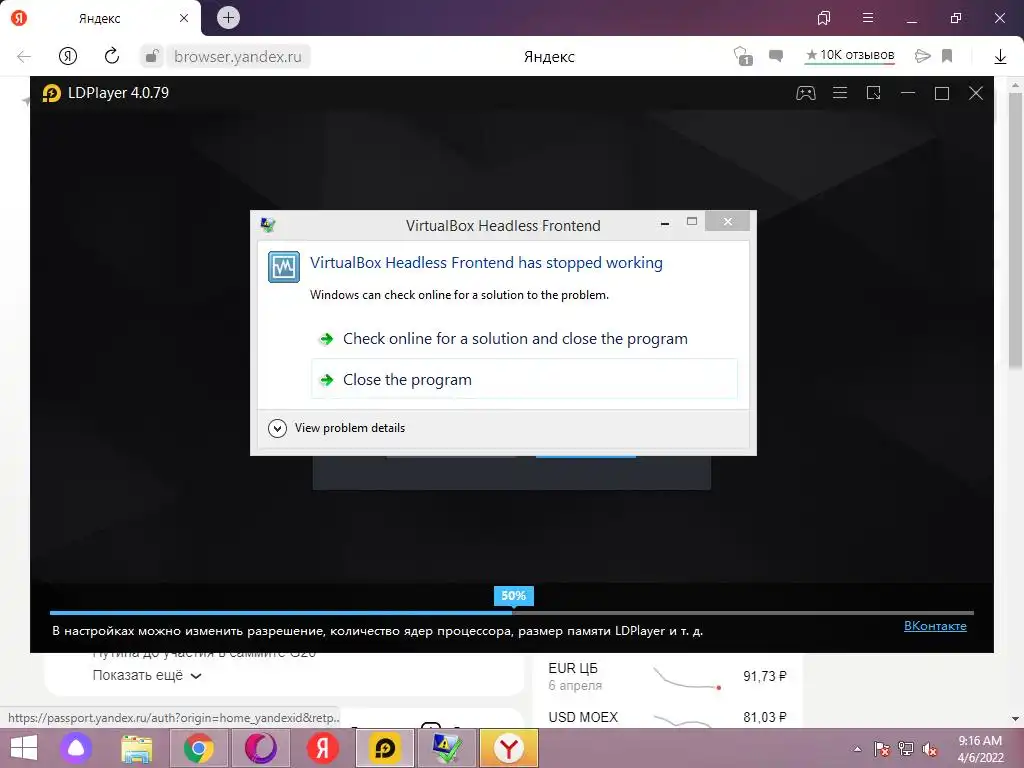Open the Protect shield icon in toolbar

point(743,56)
